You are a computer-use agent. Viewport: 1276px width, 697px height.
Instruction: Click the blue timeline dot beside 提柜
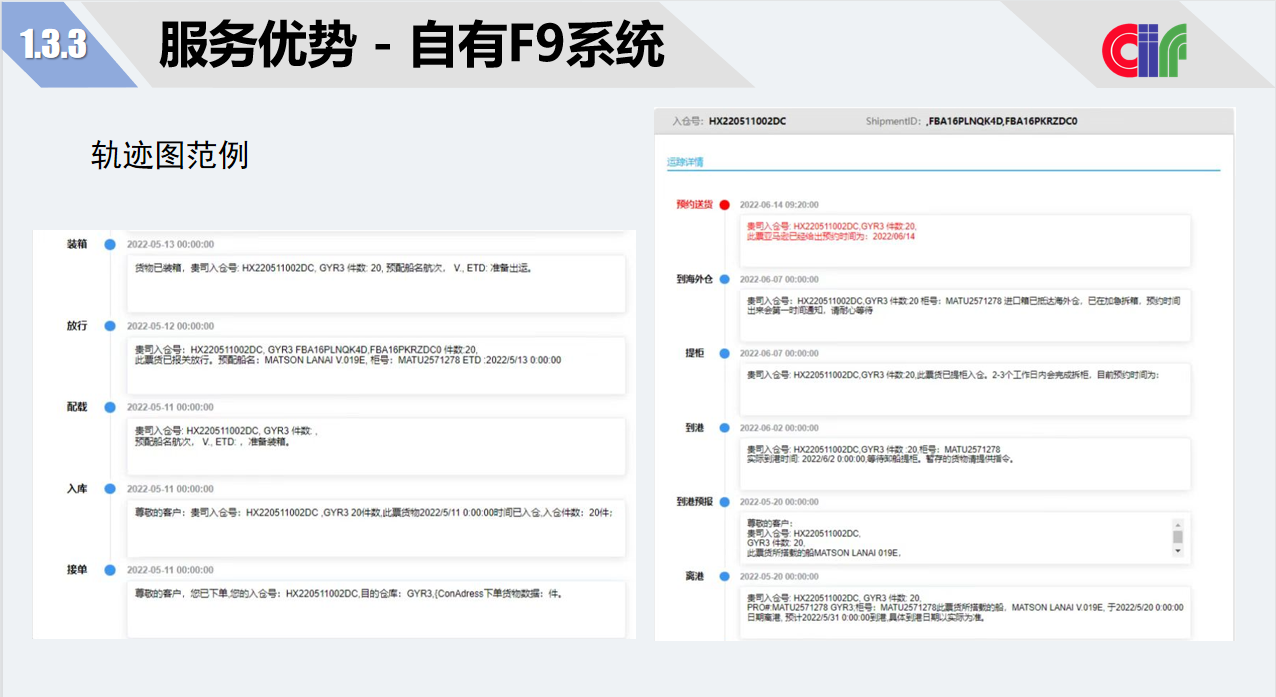tap(724, 353)
